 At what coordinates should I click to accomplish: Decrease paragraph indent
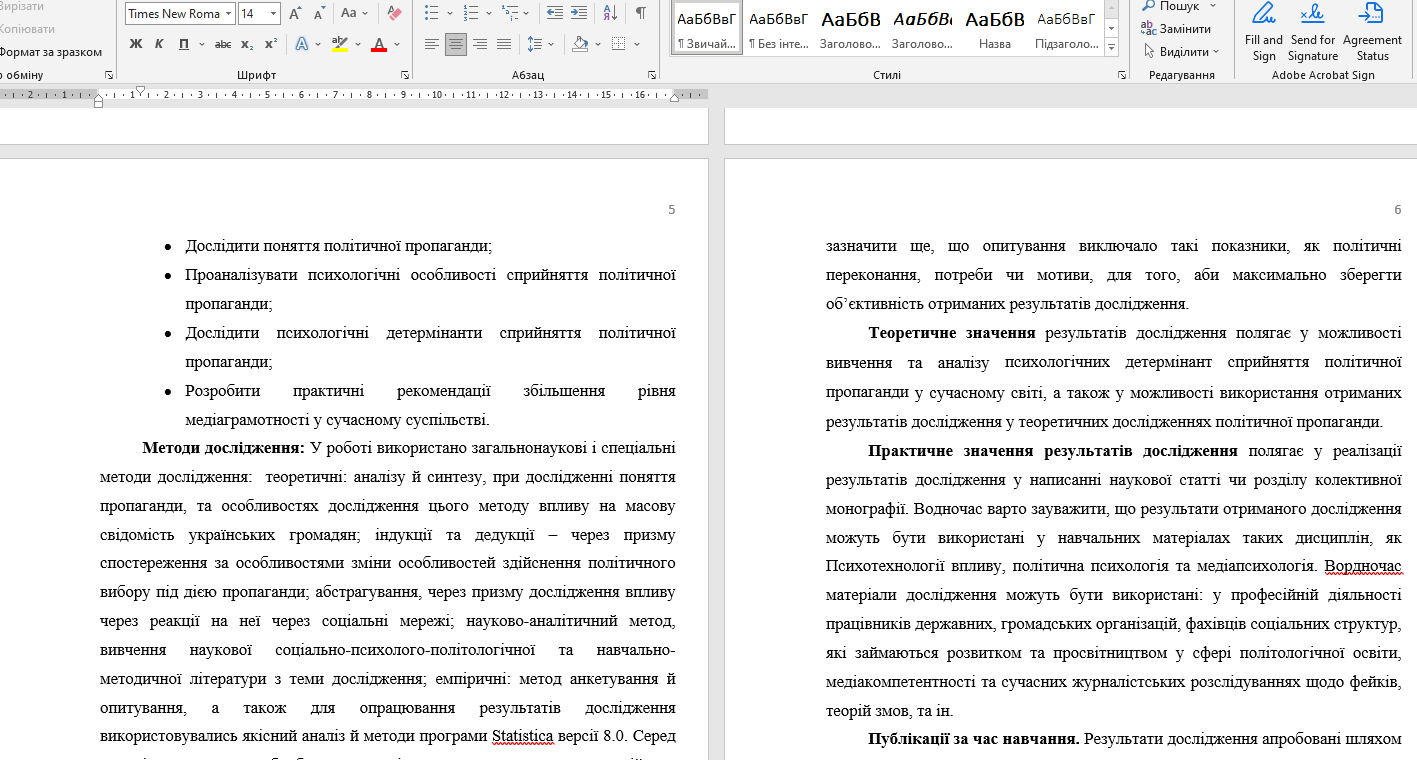click(x=553, y=14)
